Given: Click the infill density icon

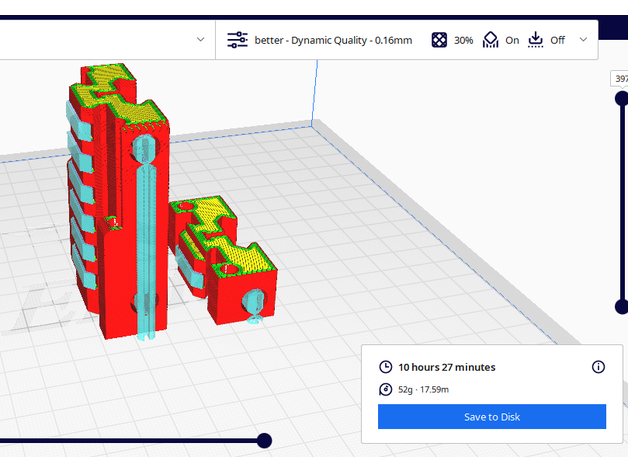Looking at the screenshot, I should coord(439,40).
